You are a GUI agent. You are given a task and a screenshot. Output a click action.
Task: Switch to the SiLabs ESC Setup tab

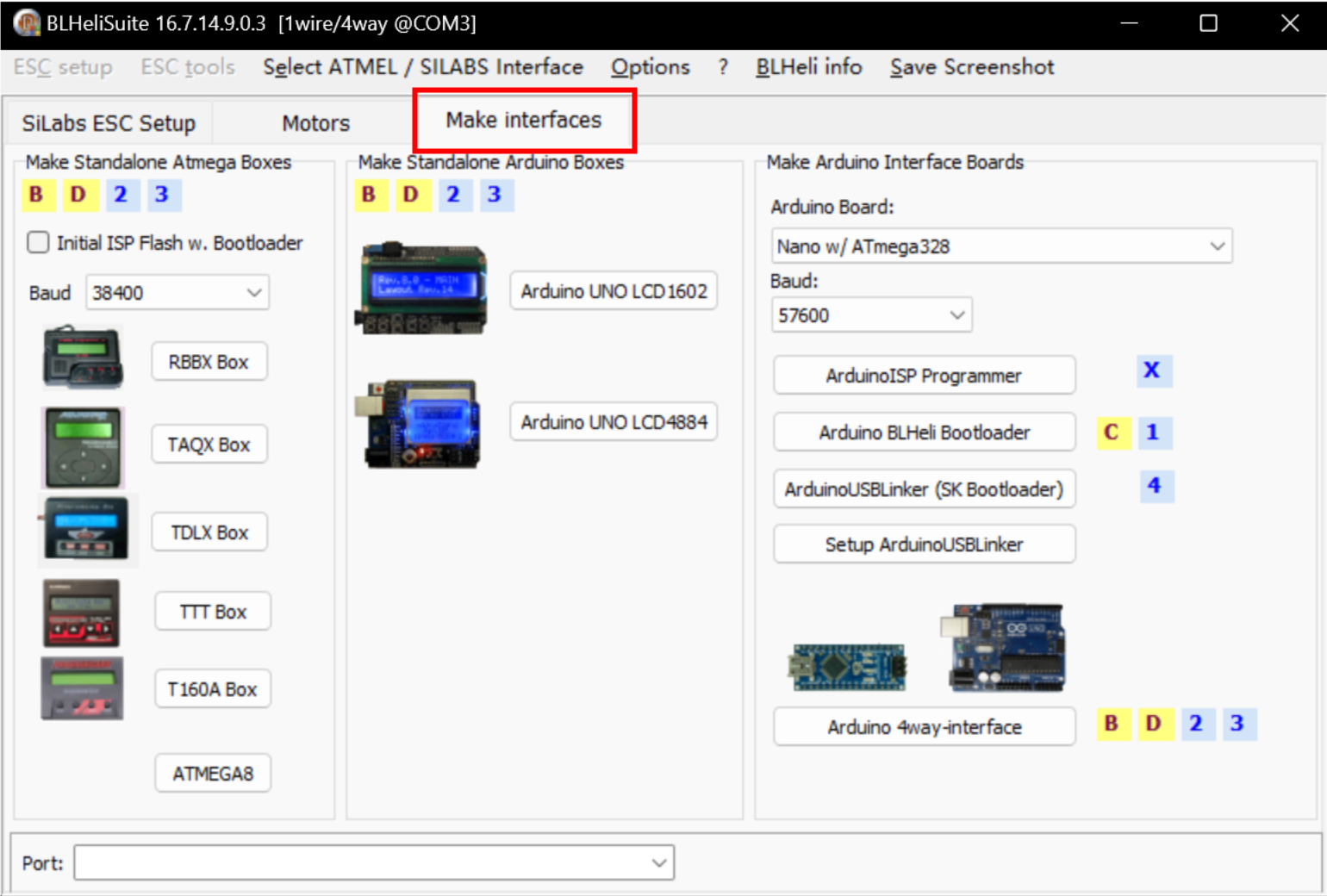[109, 123]
